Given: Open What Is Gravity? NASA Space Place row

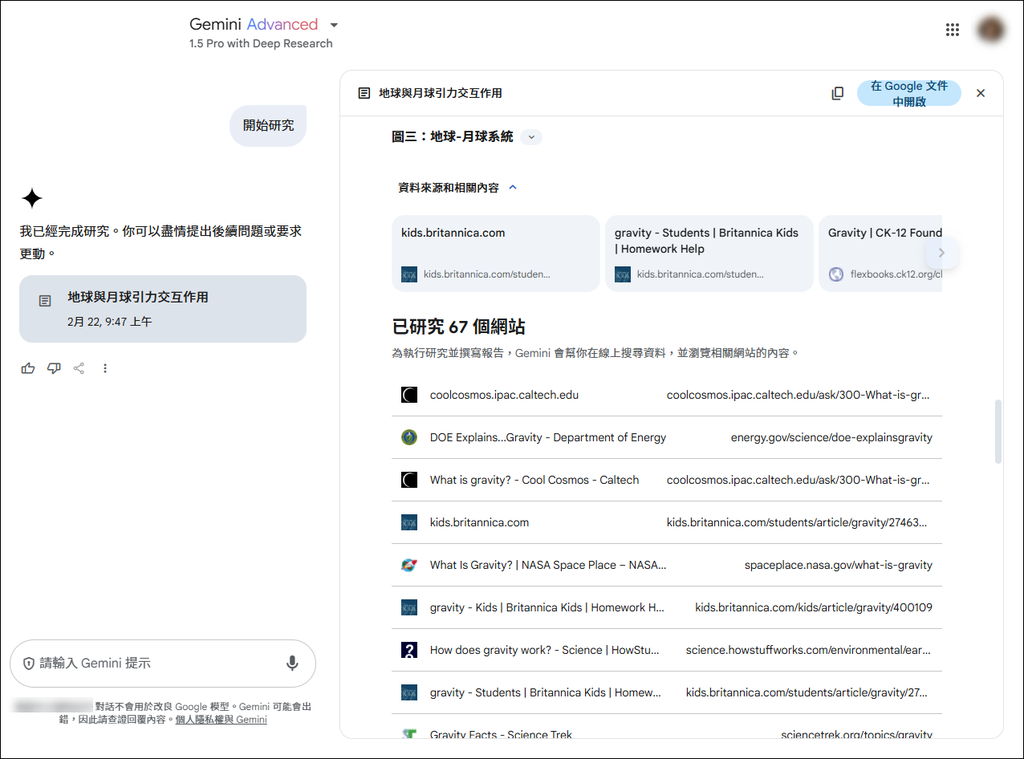Looking at the screenshot, I should tap(667, 565).
